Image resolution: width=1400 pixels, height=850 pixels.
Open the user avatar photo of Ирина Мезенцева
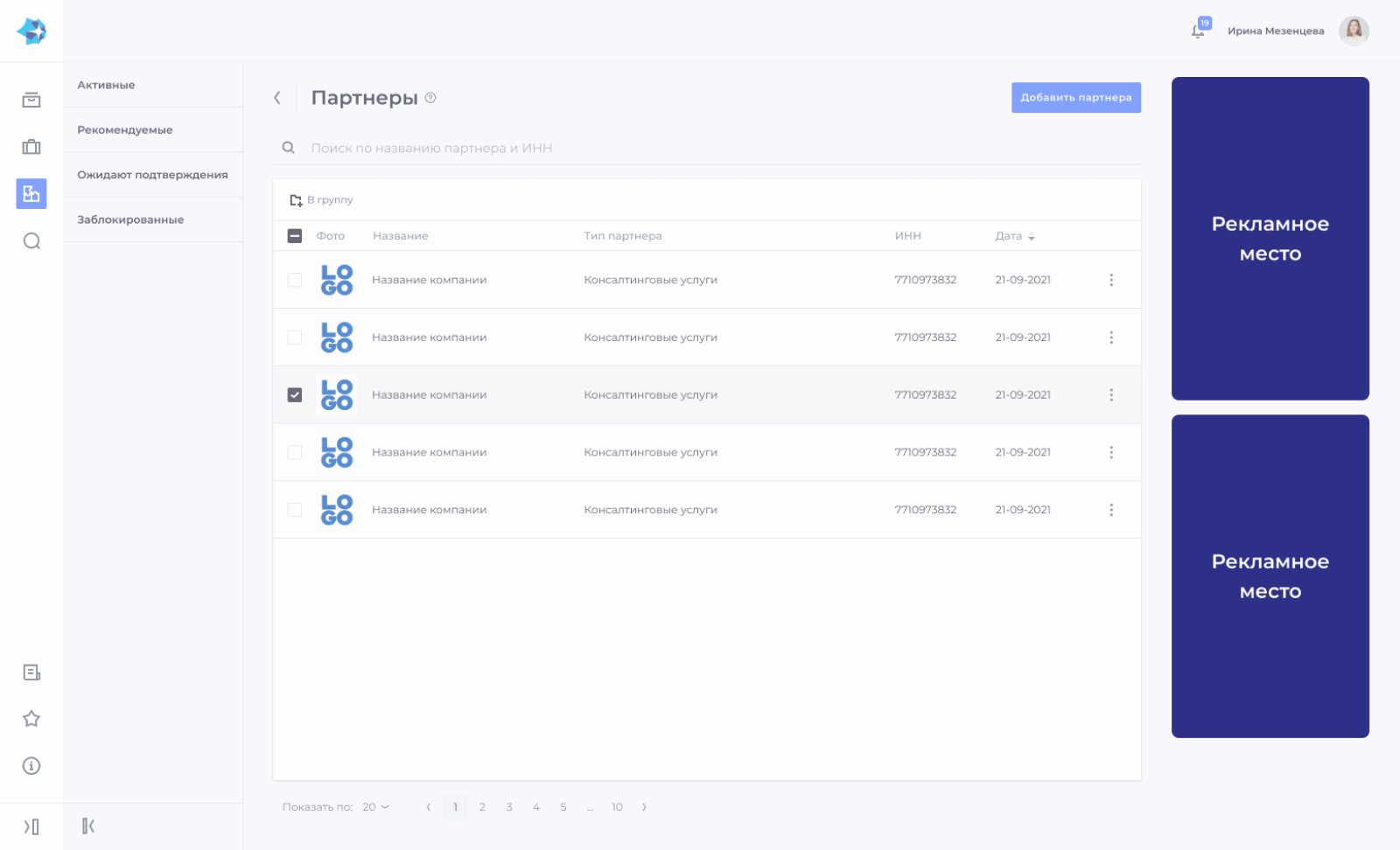[1354, 31]
